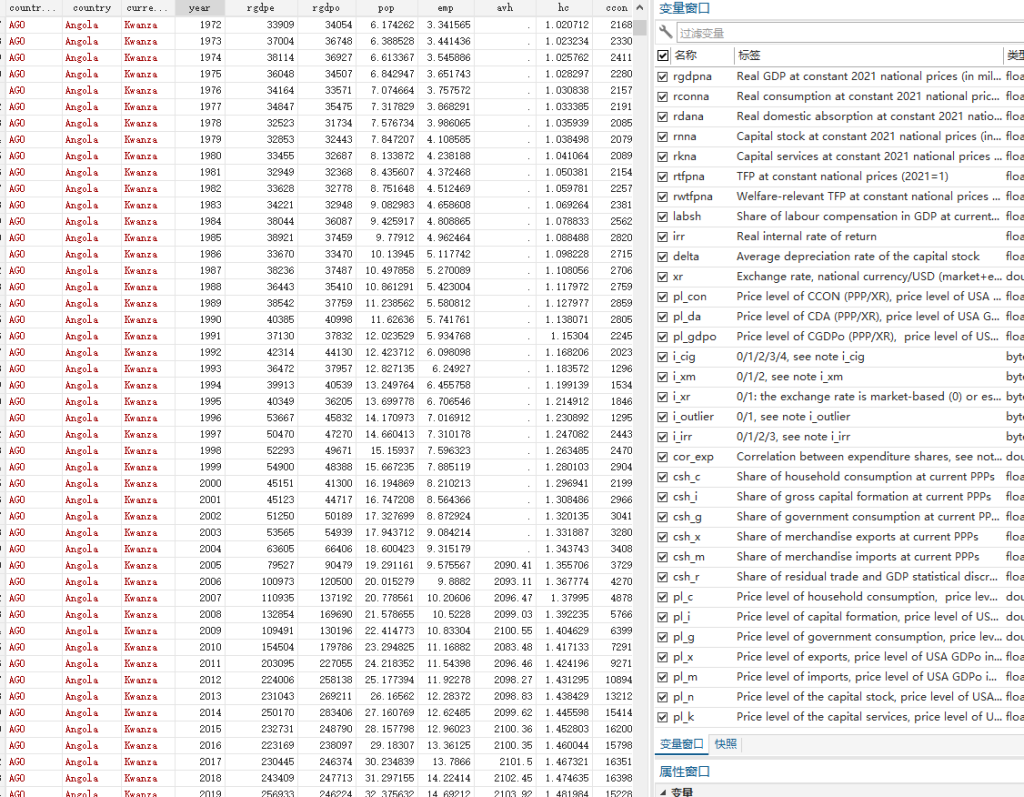
Task: Uncheck the rgdpna variable checkbox
Action: coord(663,76)
